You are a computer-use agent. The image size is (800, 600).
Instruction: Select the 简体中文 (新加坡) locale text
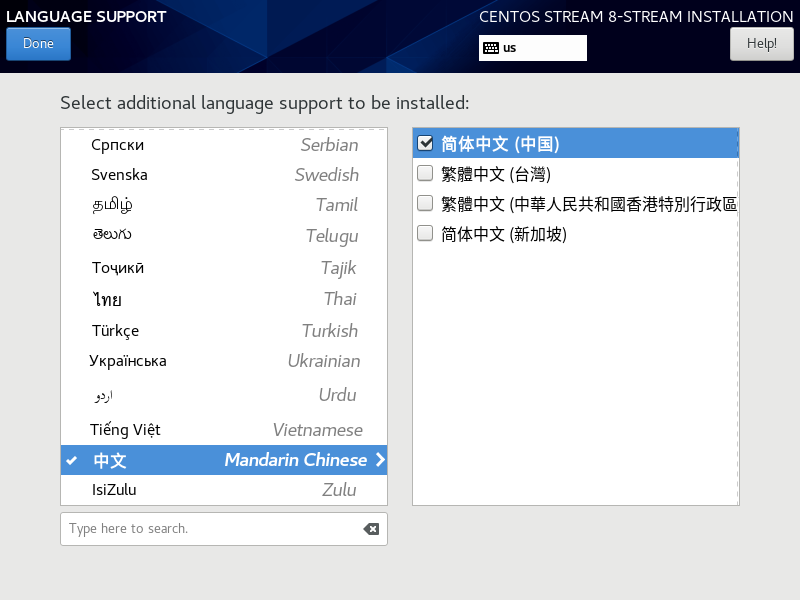pyautogui.click(x=504, y=234)
